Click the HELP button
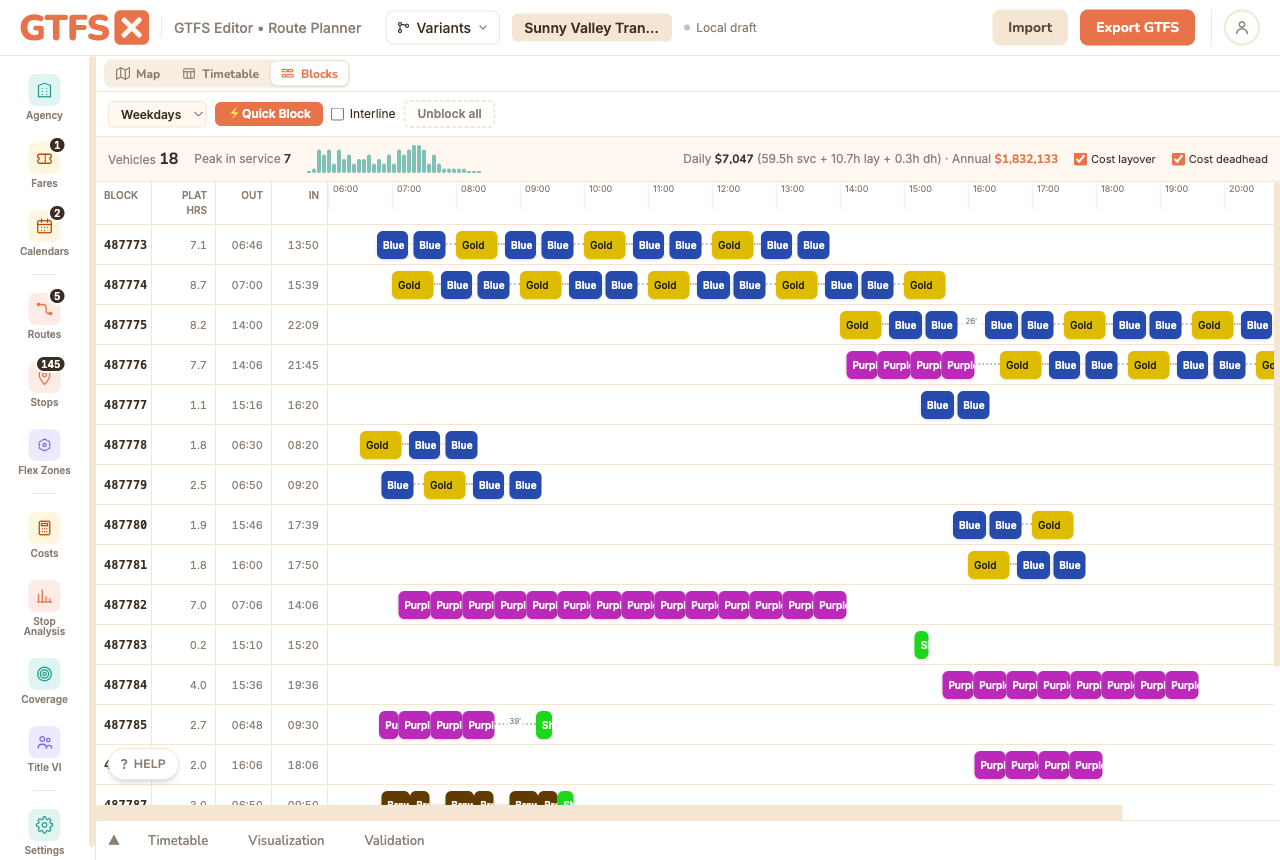Viewport: 1280px width, 860px height. tap(143, 764)
